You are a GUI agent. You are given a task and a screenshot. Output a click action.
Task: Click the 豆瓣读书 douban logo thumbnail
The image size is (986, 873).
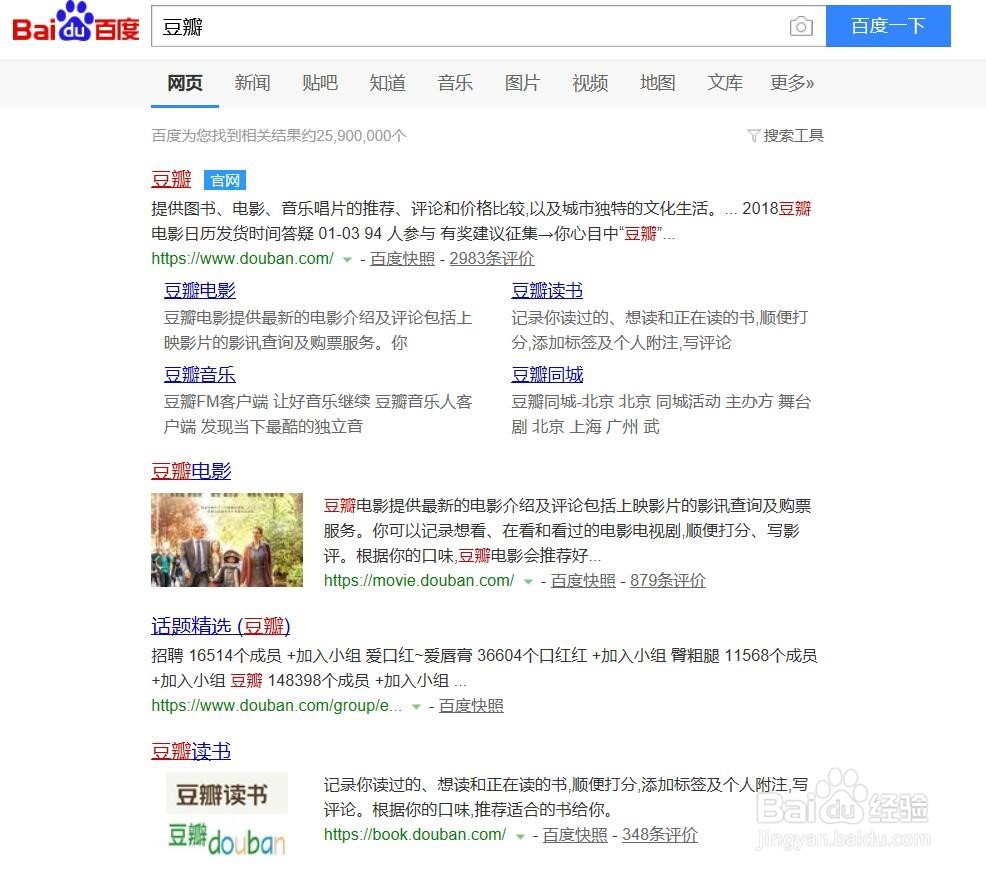coord(226,815)
